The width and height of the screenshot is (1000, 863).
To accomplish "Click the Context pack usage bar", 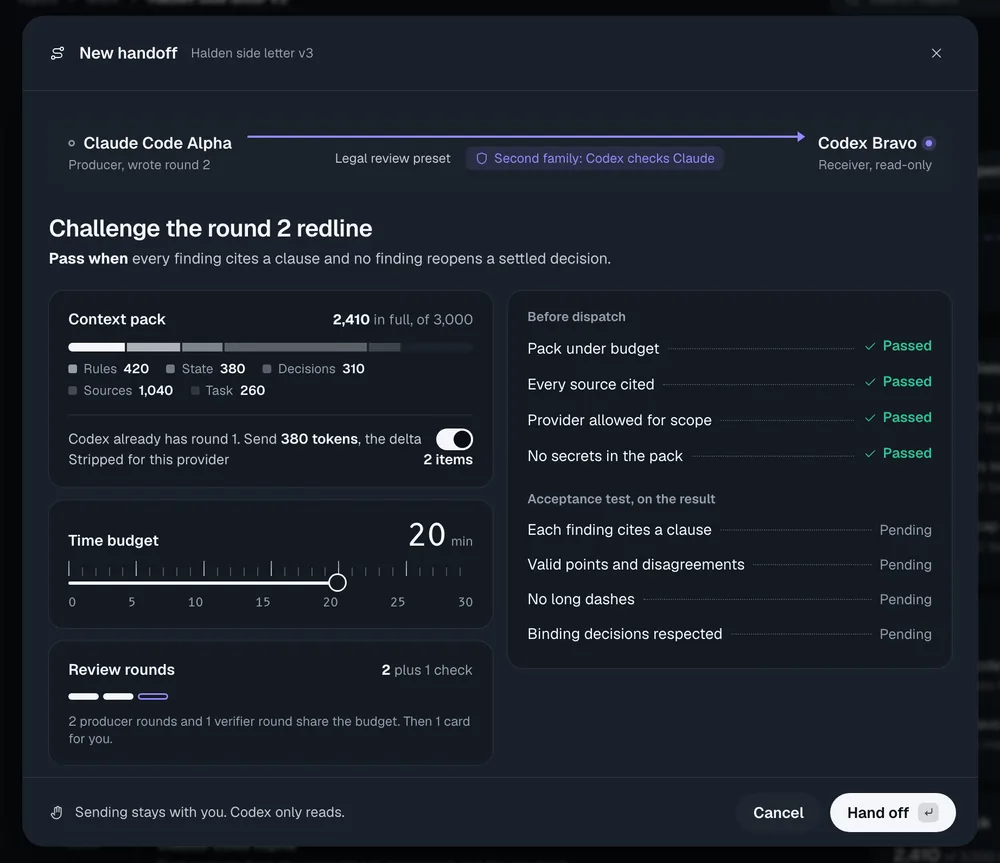I will pyautogui.click(x=270, y=347).
